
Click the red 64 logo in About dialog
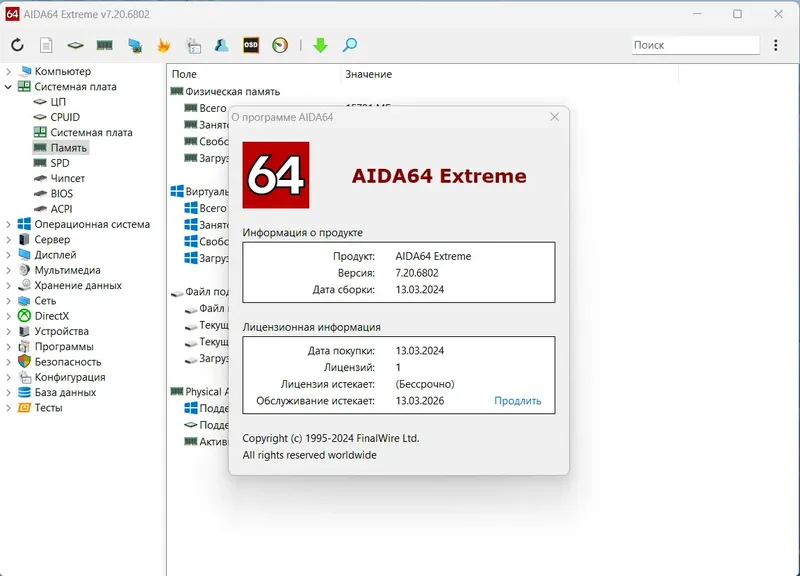click(x=276, y=175)
